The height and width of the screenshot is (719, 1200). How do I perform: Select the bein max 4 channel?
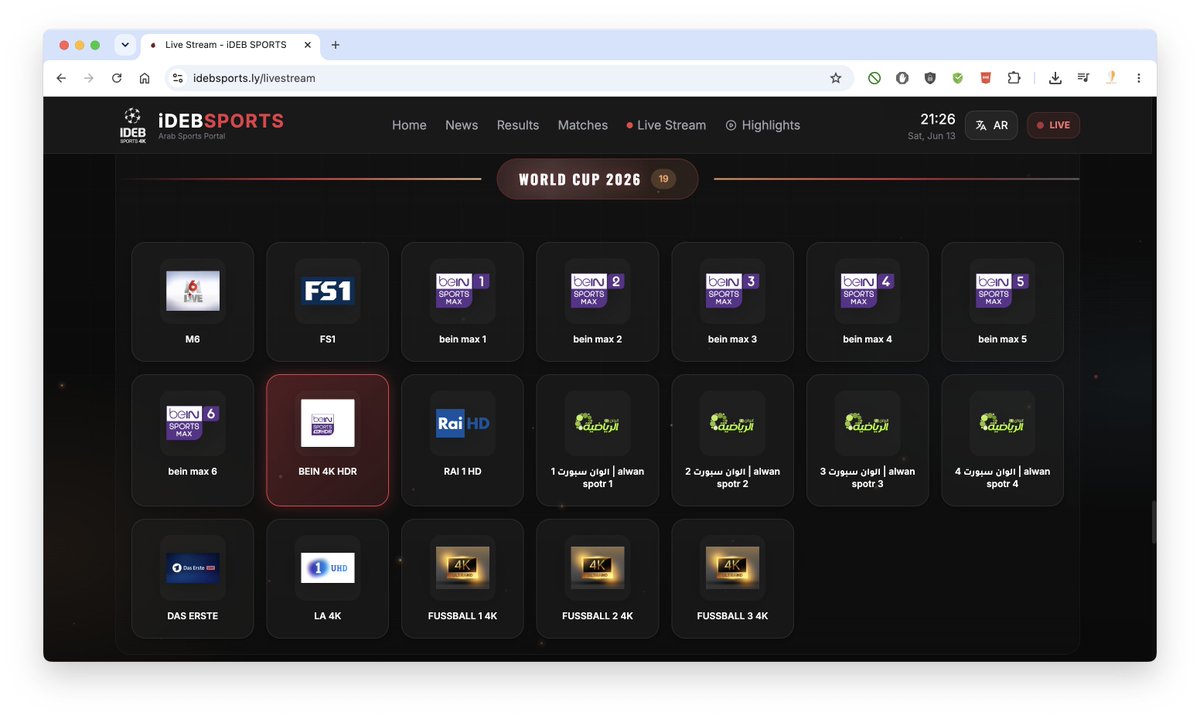click(867, 302)
